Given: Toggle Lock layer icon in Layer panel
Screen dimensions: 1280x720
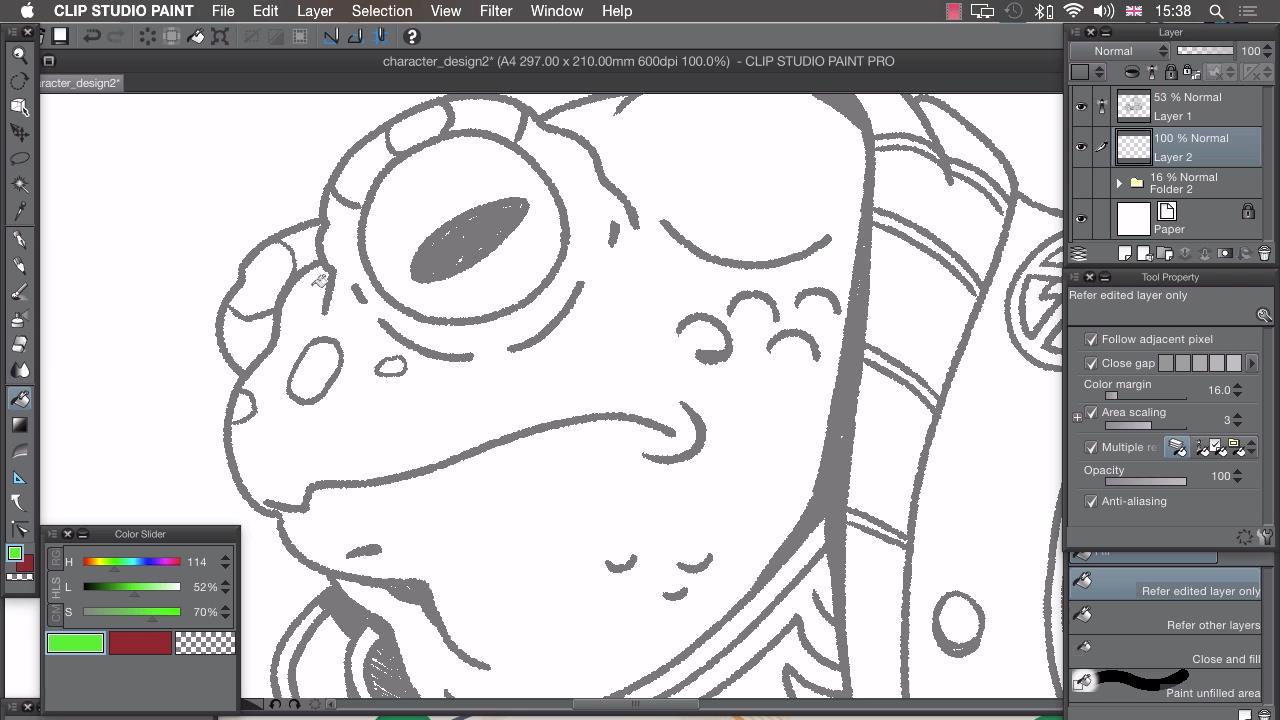Looking at the screenshot, I should (1171, 72).
